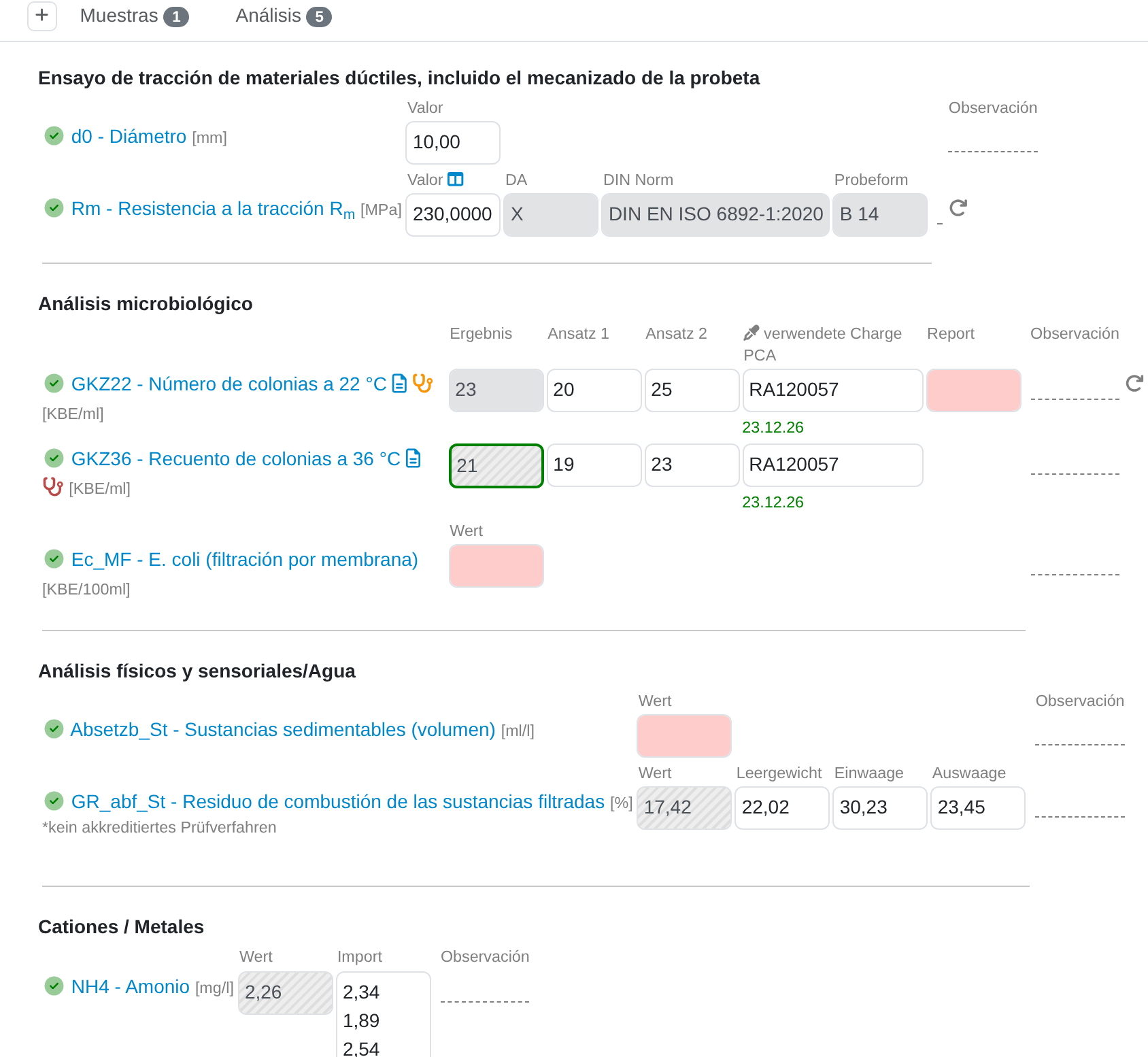Viewport: 1148px width, 1057px height.
Task: Open the Rm - Resistencia a la tracción link
Action: (213, 209)
